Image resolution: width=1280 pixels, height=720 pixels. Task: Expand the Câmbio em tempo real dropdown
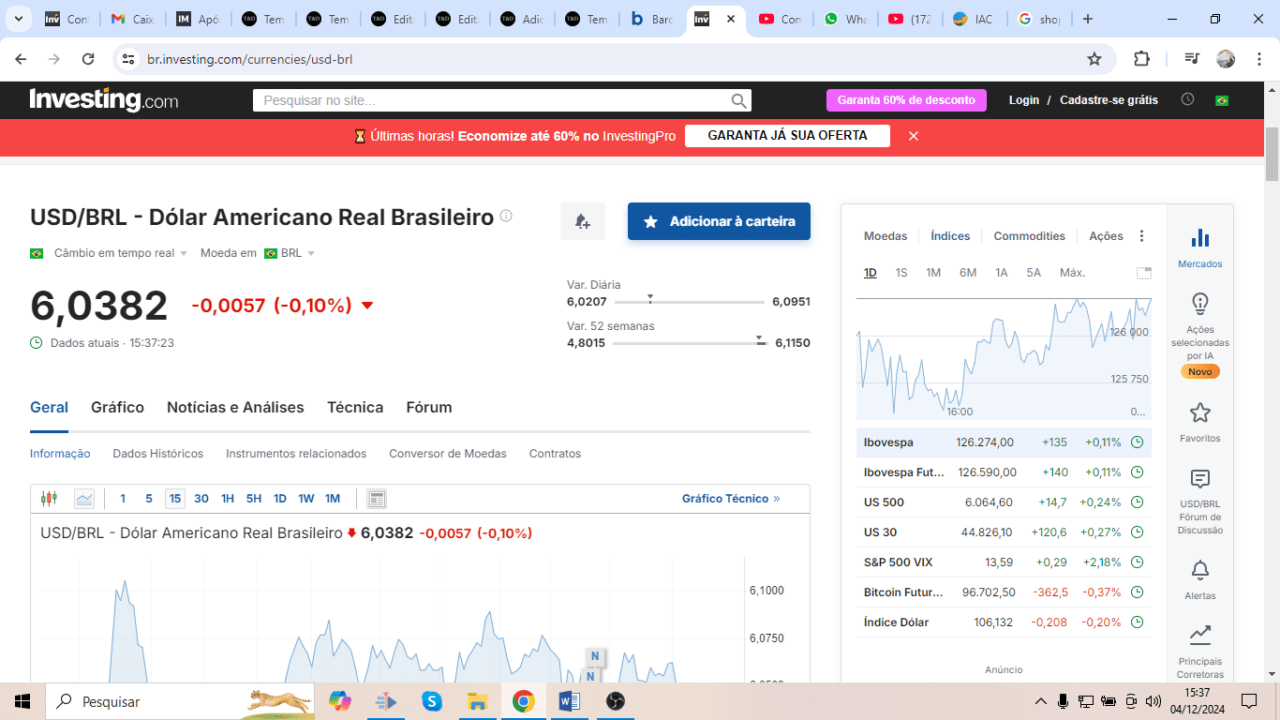pos(120,253)
